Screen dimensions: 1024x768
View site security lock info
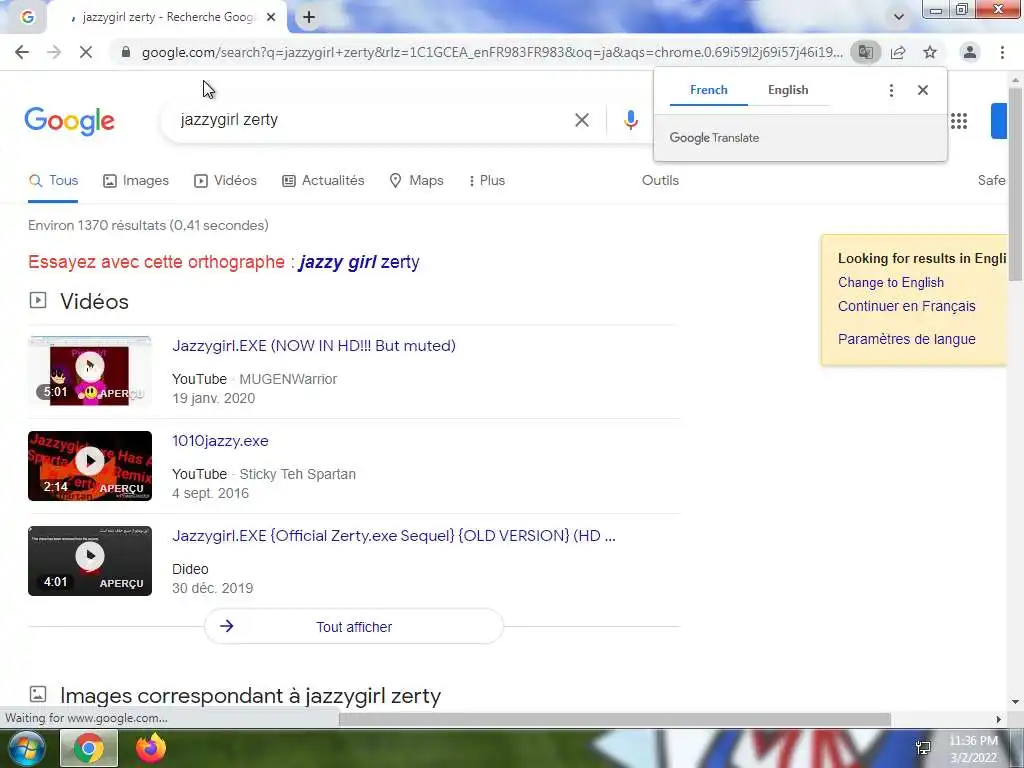tap(126, 52)
